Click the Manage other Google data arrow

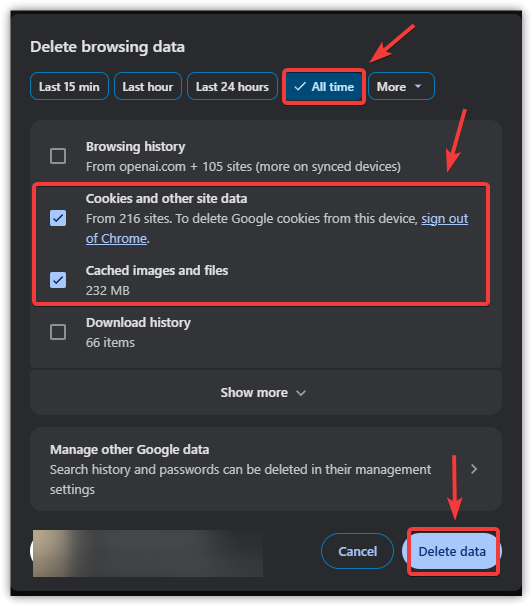[474, 469]
